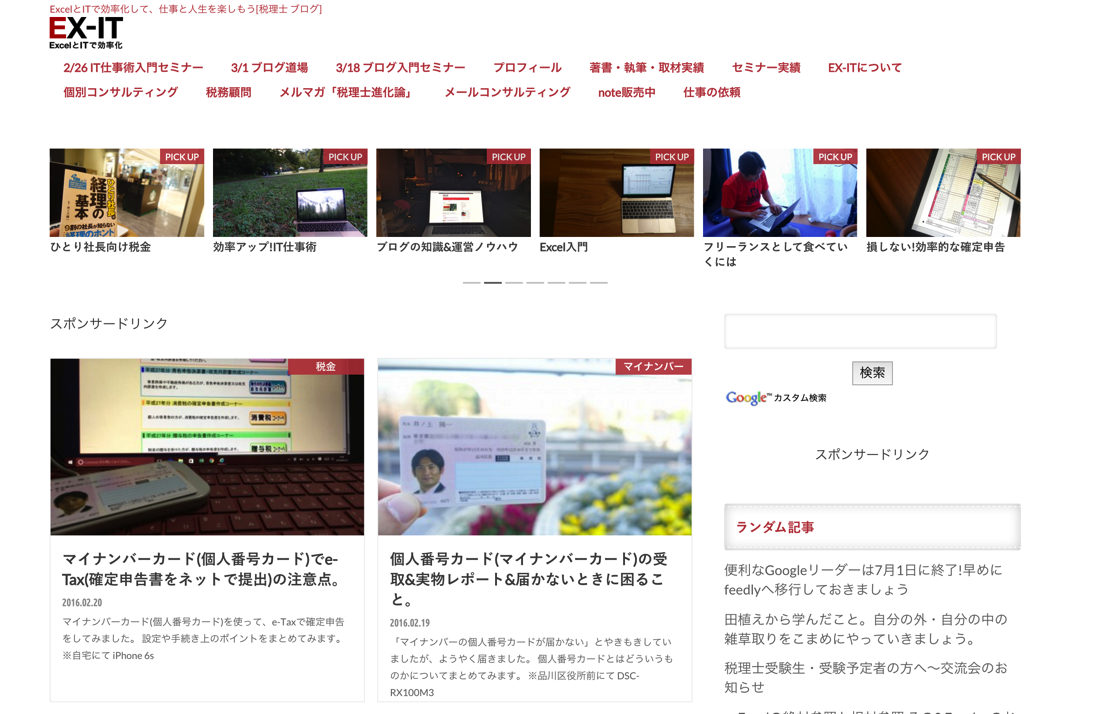Select the active second carousel indicator
Viewport: 1098px width, 714px height.
[x=493, y=283]
